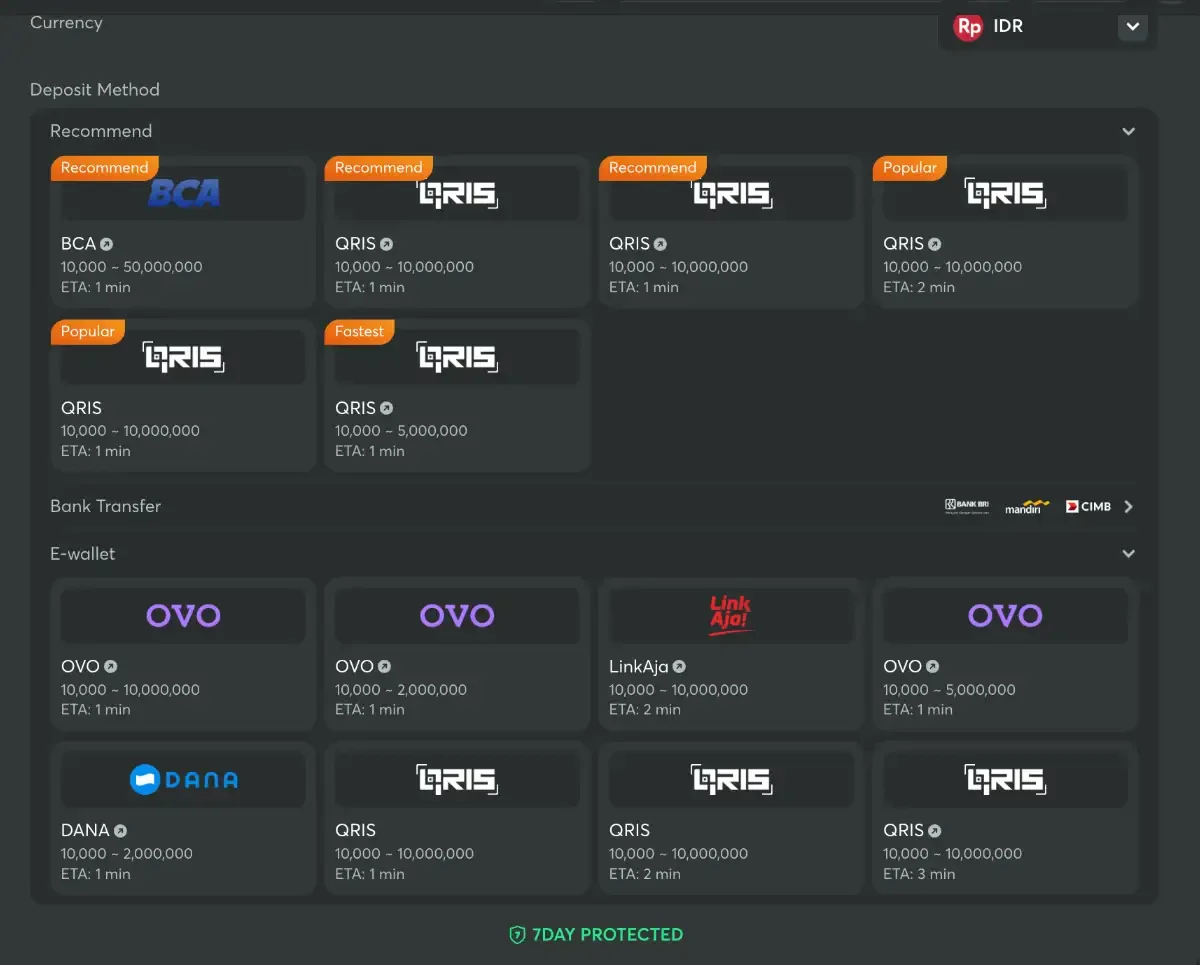Click the BCA bank logo
Screen dimensions: 1200x965
183,193
